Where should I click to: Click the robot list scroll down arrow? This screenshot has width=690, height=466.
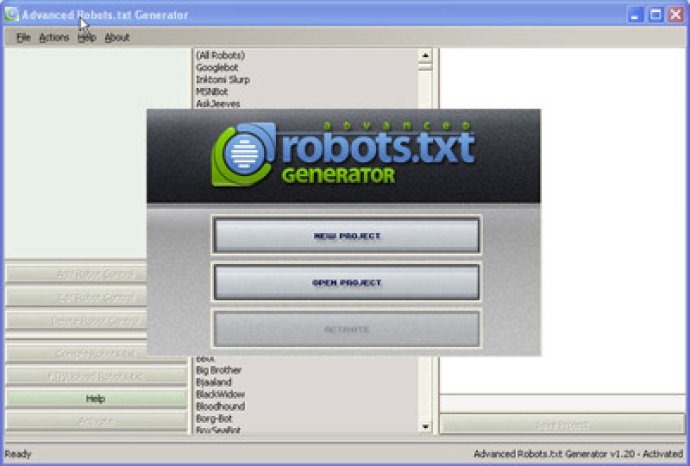[x=425, y=426]
